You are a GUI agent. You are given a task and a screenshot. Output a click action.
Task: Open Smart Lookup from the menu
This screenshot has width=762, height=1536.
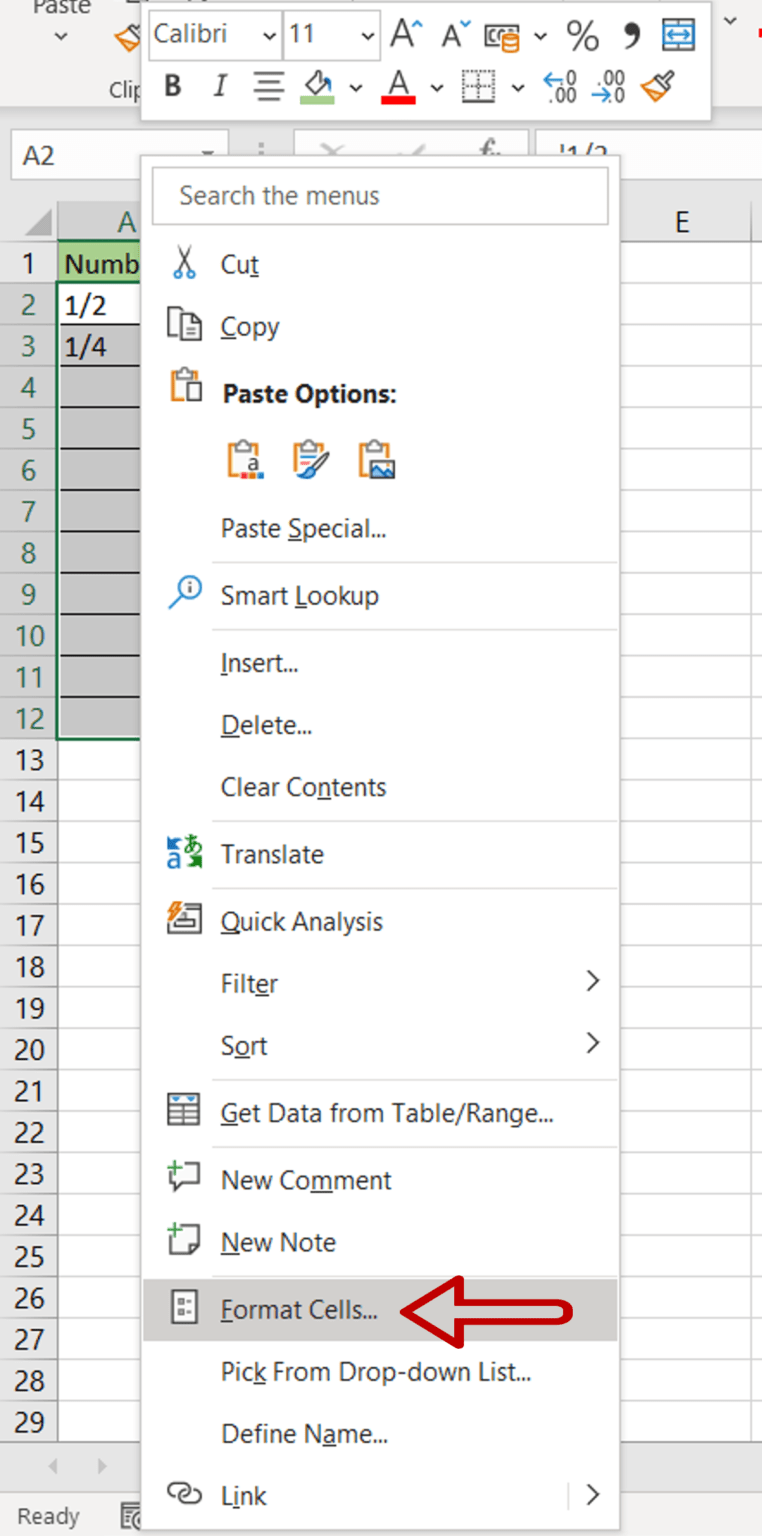coord(300,594)
